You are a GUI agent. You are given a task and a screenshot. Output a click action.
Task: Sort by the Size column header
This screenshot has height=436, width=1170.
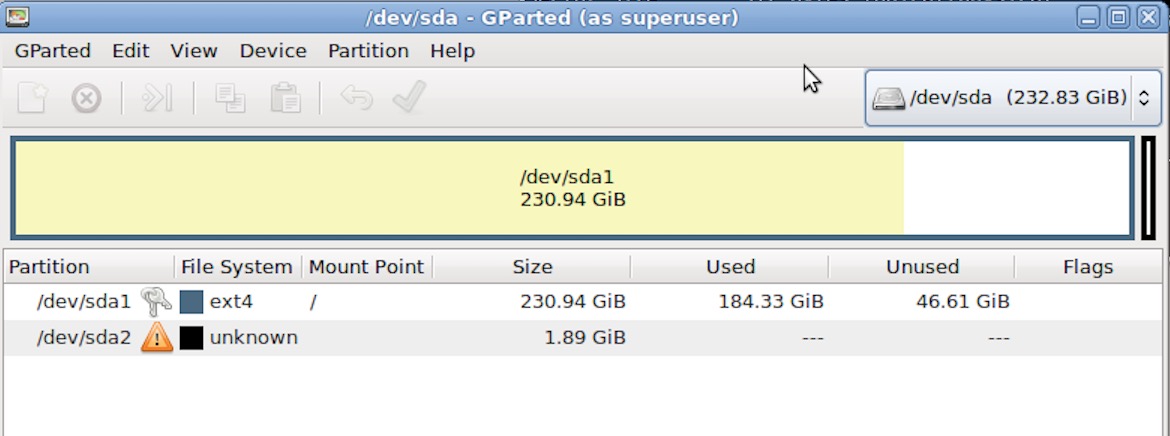pyautogui.click(x=532, y=267)
